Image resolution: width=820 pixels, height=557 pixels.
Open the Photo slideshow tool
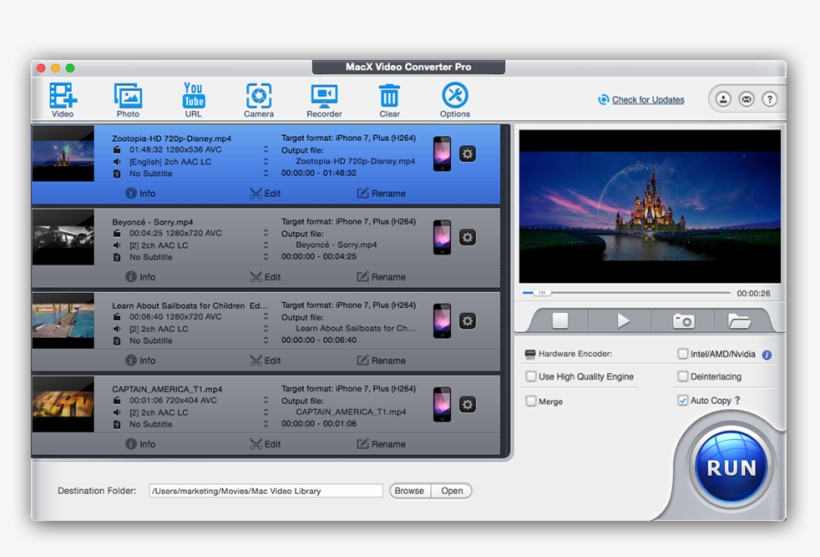(x=128, y=99)
